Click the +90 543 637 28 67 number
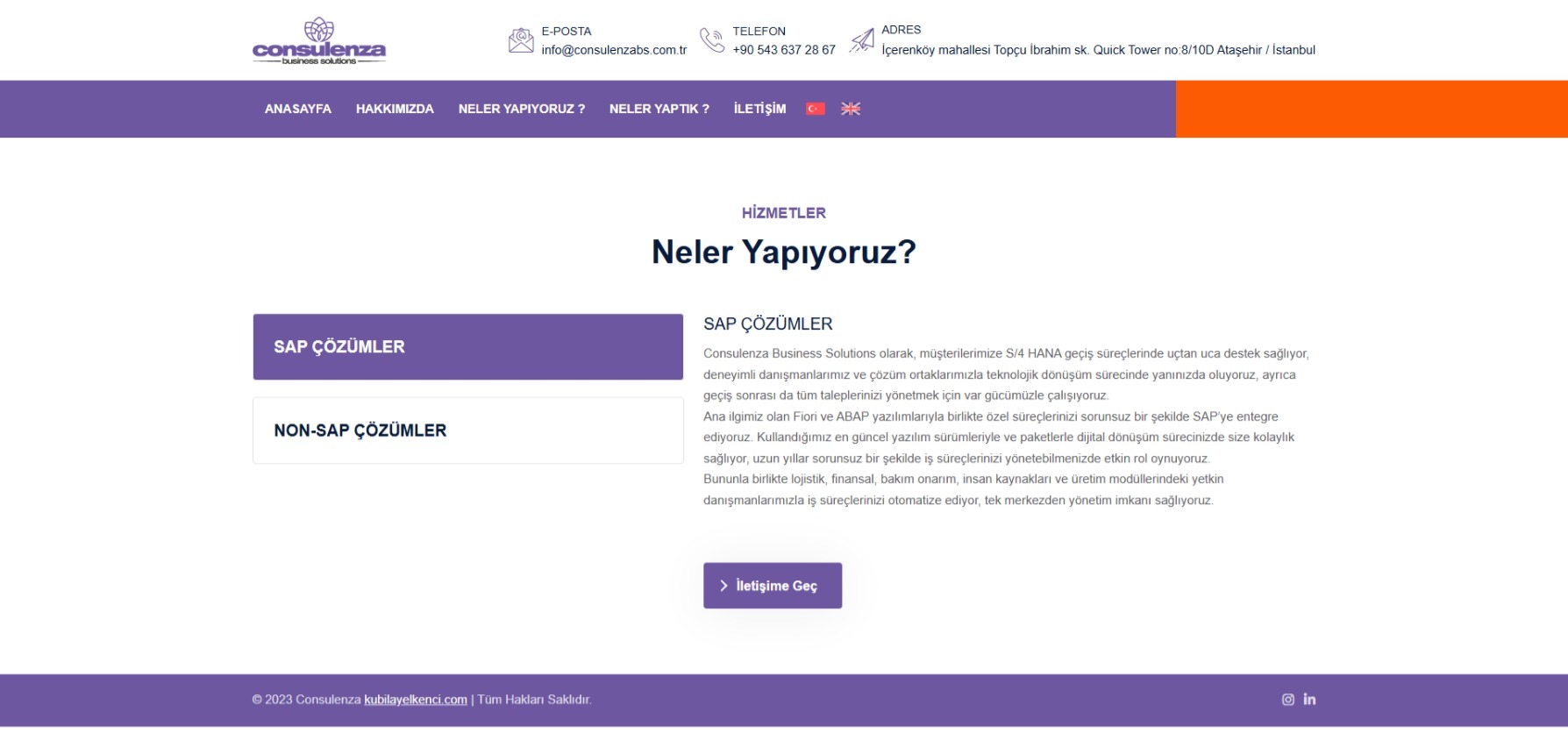Viewport: 1568px width, 754px height. coord(784,50)
